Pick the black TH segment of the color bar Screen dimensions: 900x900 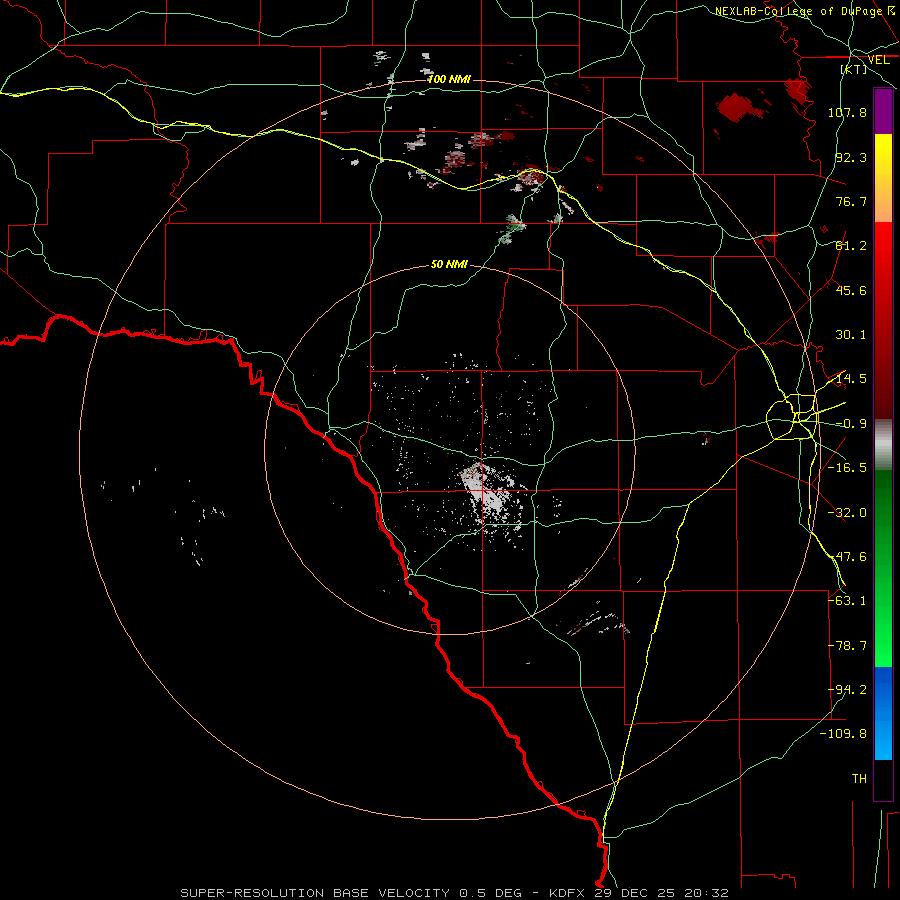pos(883,779)
